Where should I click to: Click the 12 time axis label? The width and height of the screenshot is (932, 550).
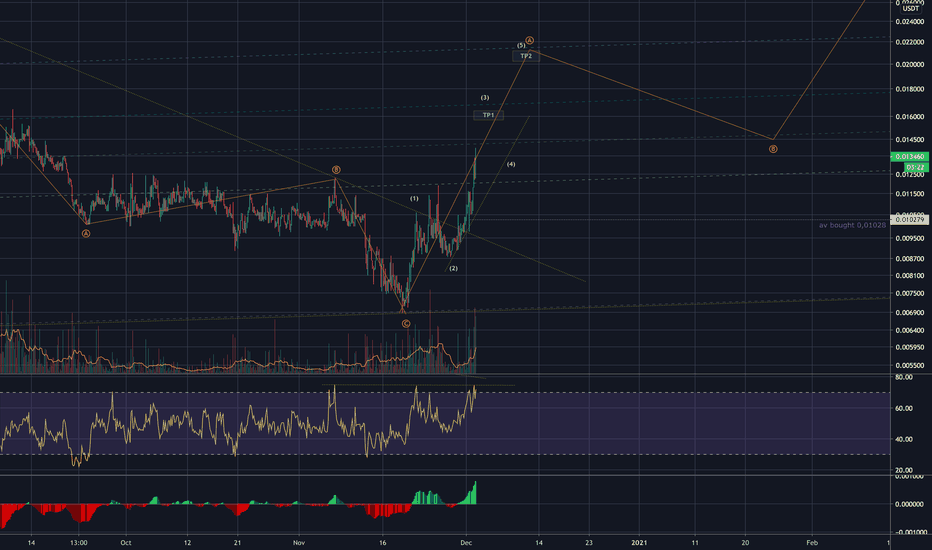tap(187, 543)
